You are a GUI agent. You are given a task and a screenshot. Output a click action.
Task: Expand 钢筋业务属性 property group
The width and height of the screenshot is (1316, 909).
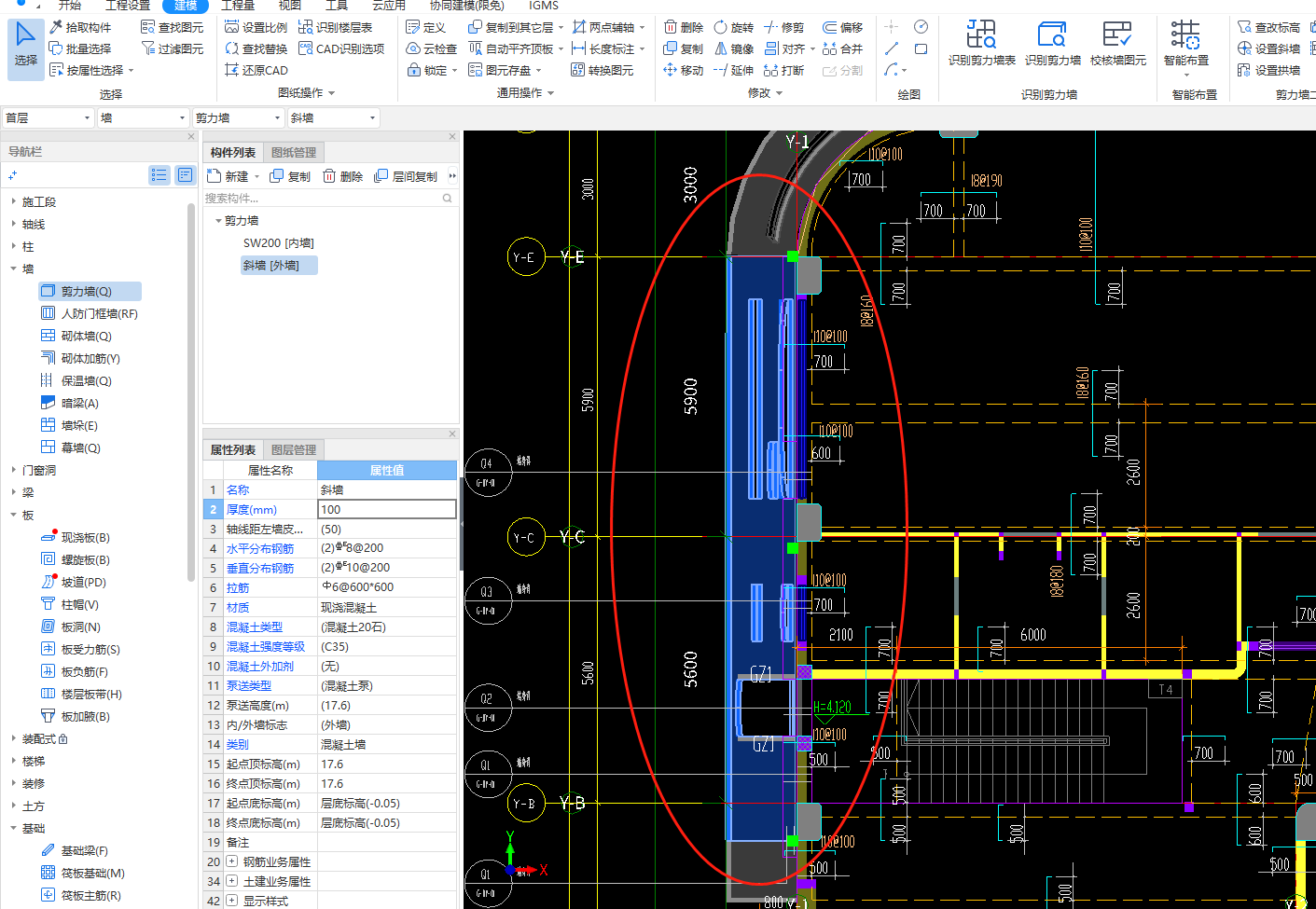[231, 861]
